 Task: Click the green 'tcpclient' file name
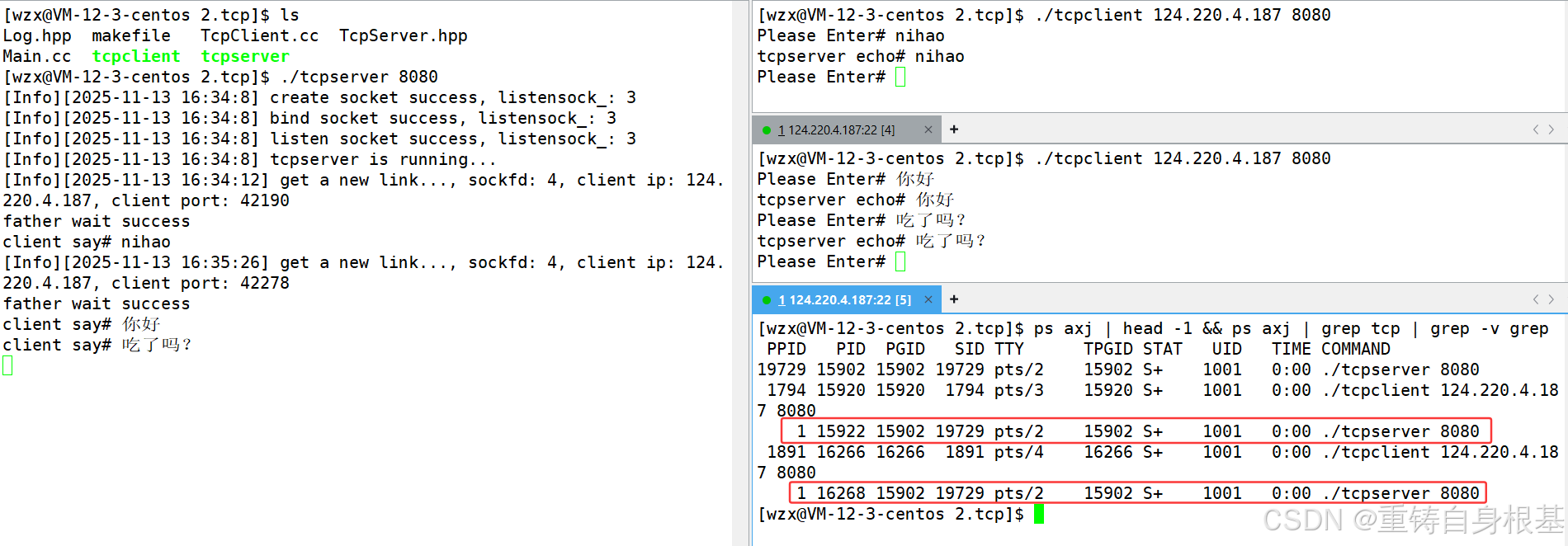(x=136, y=56)
